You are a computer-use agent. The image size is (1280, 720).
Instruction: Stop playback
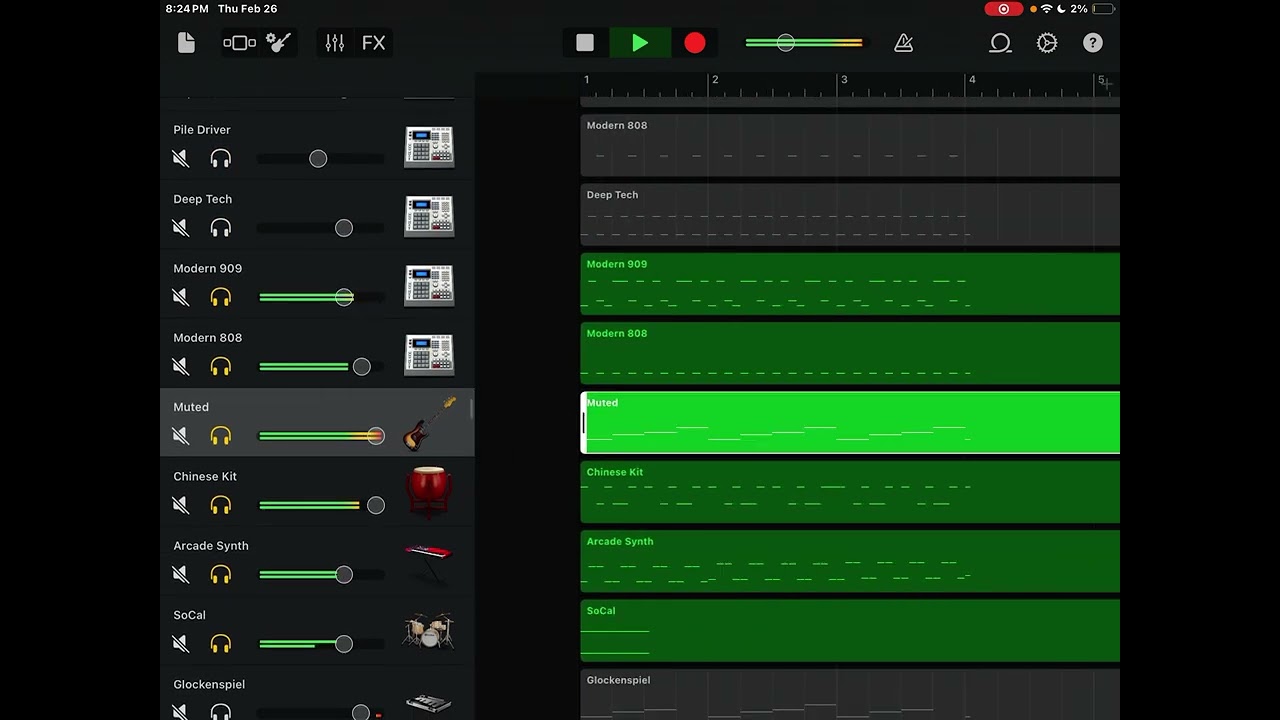point(585,43)
